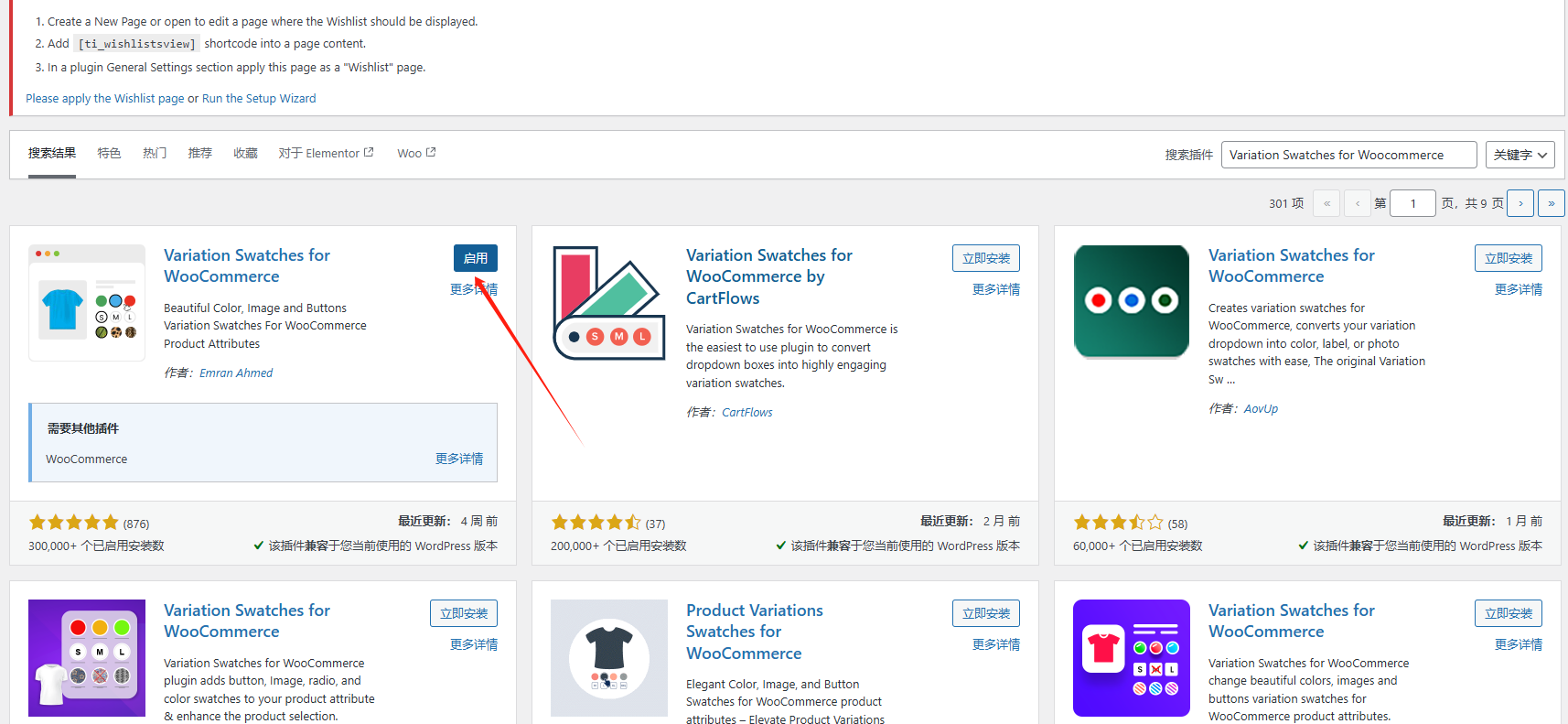
Task: Open Variation Swatches for WooCommerce by CartFlows title
Action: [x=769, y=276]
